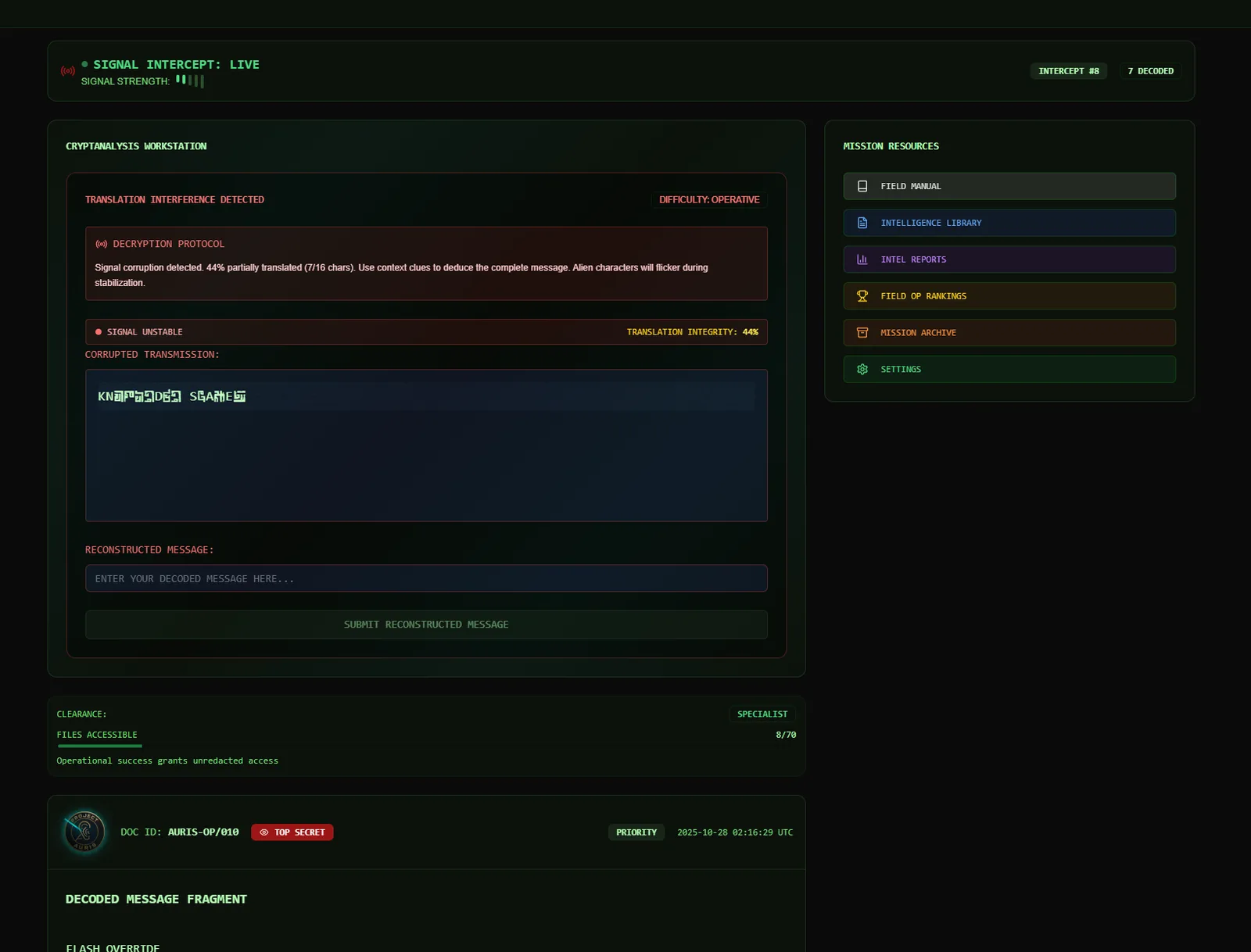Open Settings from Mission Resources

pos(1009,370)
